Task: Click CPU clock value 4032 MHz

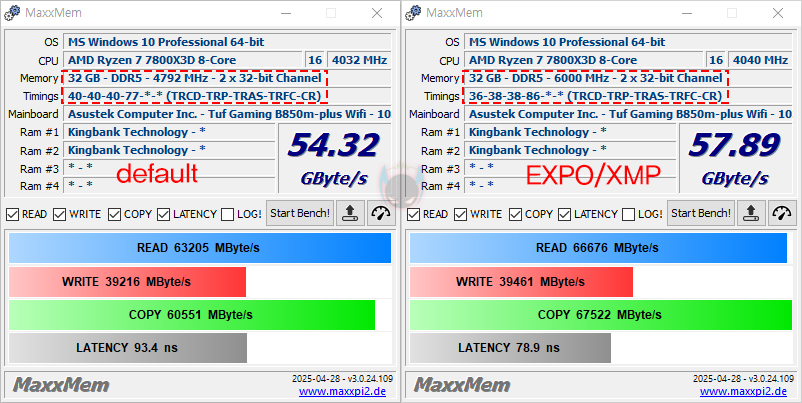Action: coord(360,60)
